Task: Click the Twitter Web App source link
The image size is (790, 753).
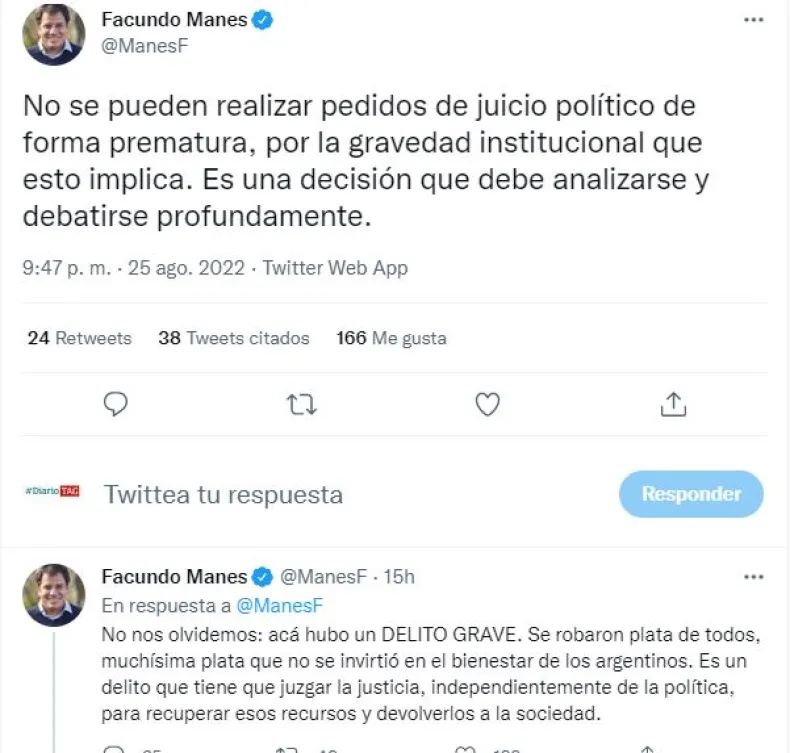Action: click(x=336, y=268)
